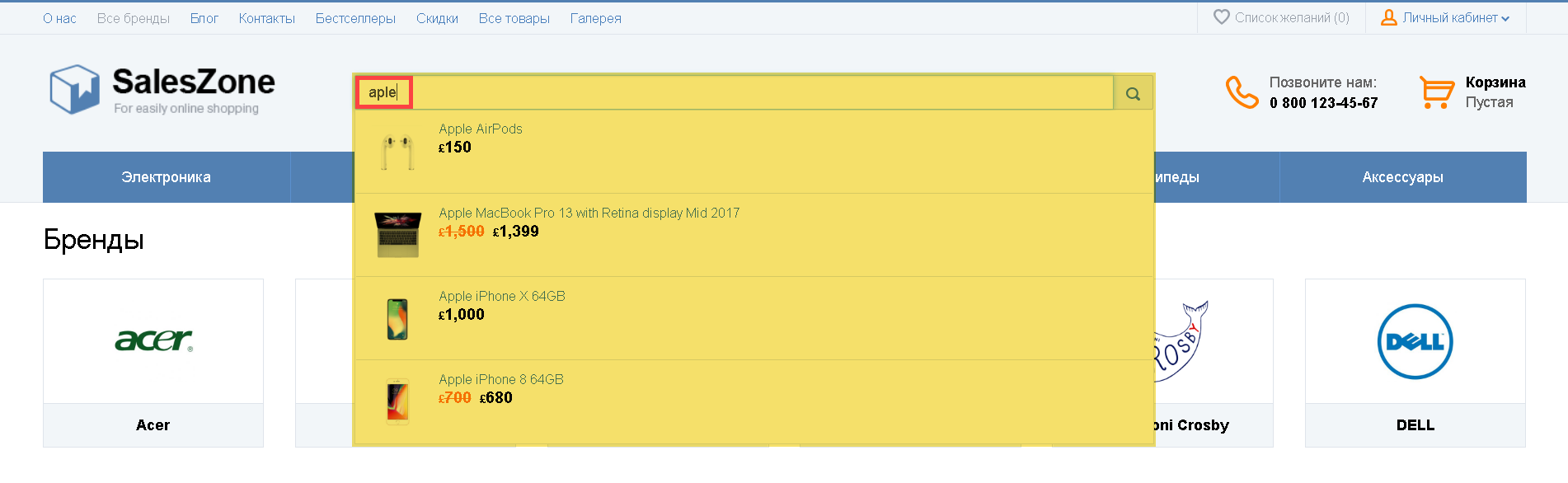Click the SalesZone name text
Screen dimensions: 1568x483
[194, 82]
